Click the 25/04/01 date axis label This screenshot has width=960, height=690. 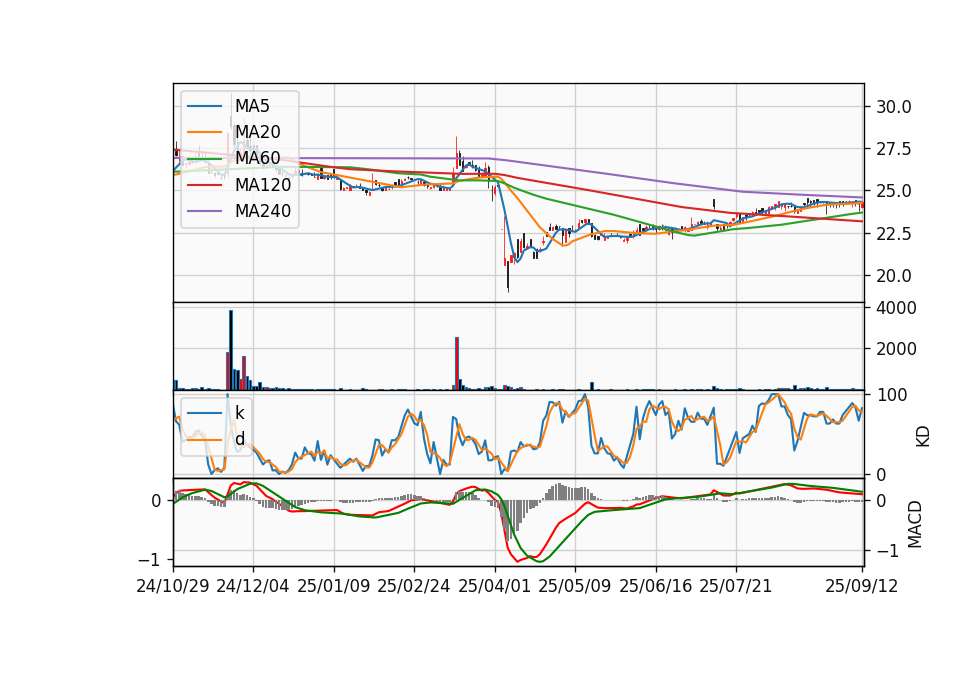(495, 586)
